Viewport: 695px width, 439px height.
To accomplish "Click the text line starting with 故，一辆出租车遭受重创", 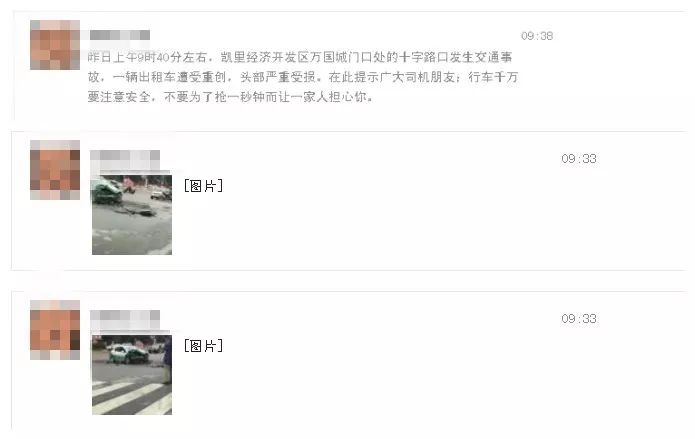I will [303, 77].
